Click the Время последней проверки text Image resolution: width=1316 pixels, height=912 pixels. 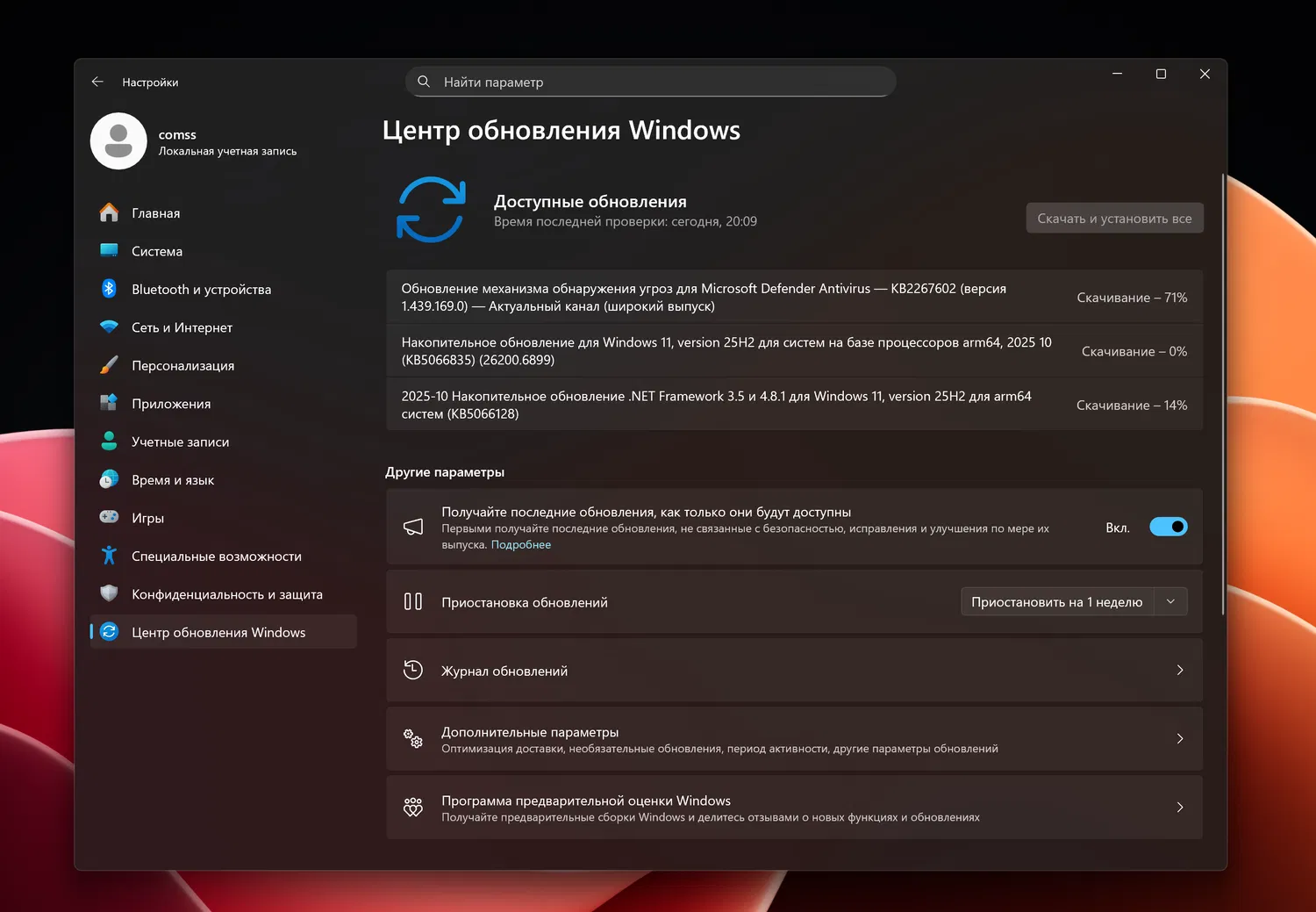[626, 221]
